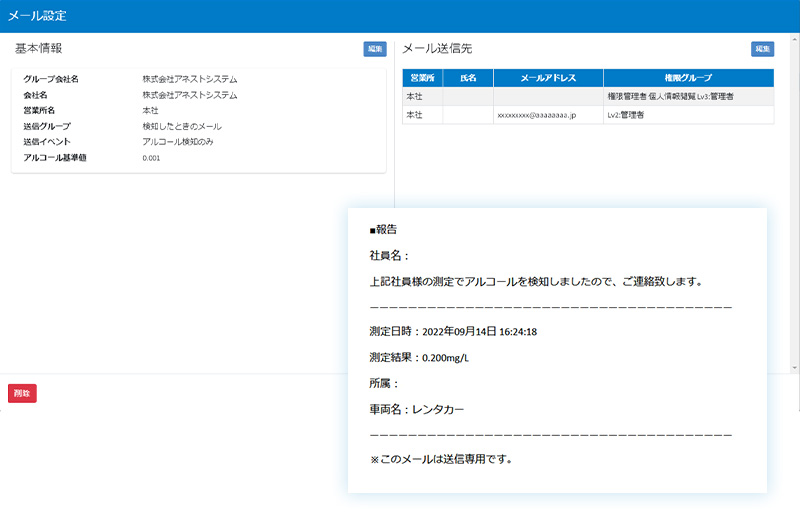Select the email address xxxxxxxxx@aaaaaaaa.jp cell

pos(548,115)
